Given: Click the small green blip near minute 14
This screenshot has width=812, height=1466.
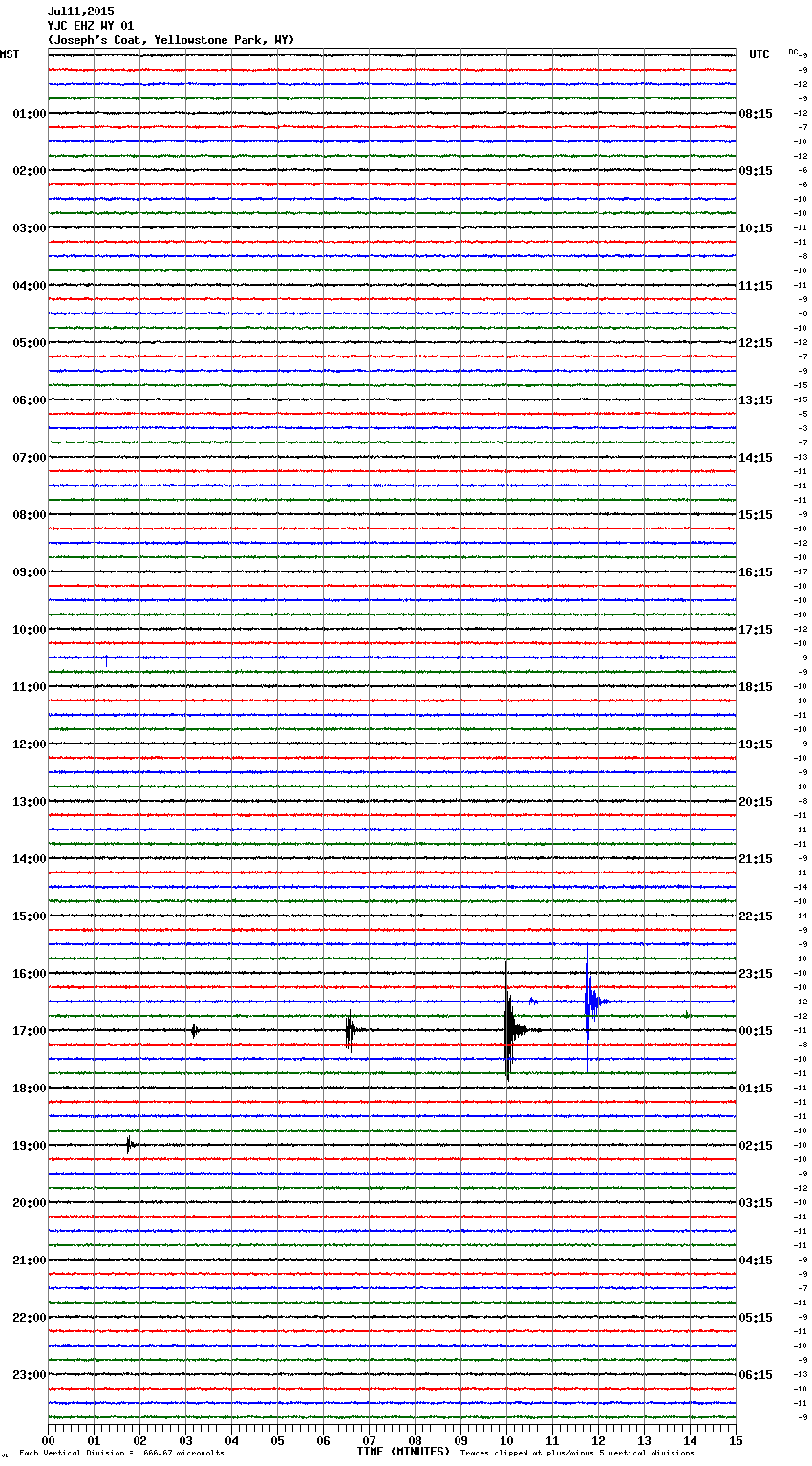Looking at the screenshot, I should [x=687, y=1015].
